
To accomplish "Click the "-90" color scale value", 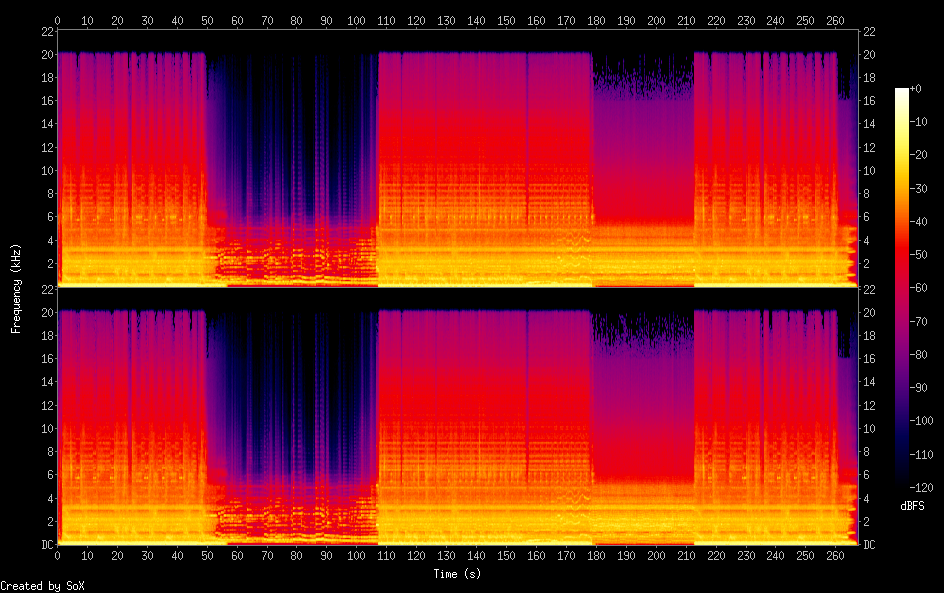I will pyautogui.click(x=919, y=388).
